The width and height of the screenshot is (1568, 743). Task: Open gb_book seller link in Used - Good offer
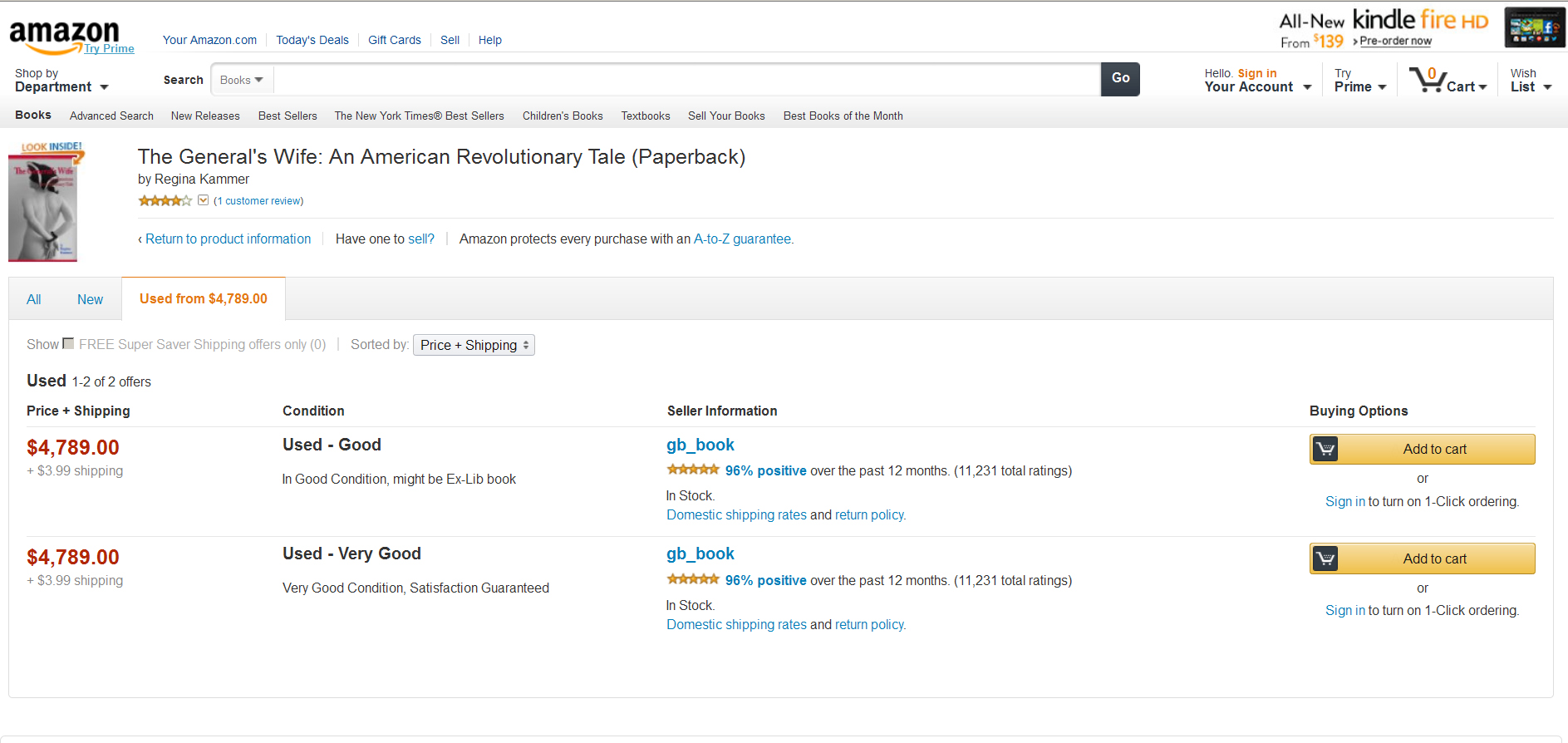[700, 445]
